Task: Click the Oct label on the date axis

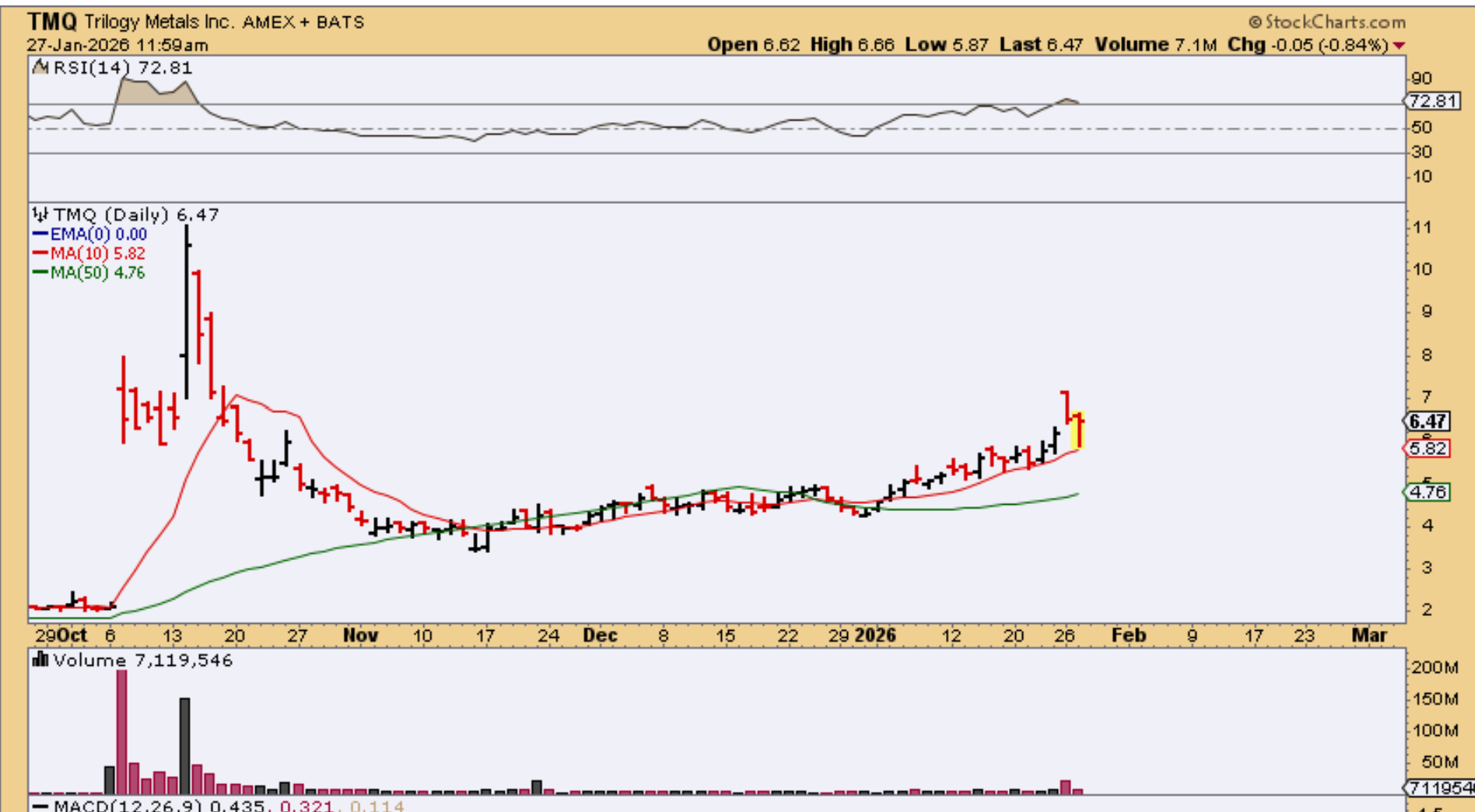Action: point(72,635)
